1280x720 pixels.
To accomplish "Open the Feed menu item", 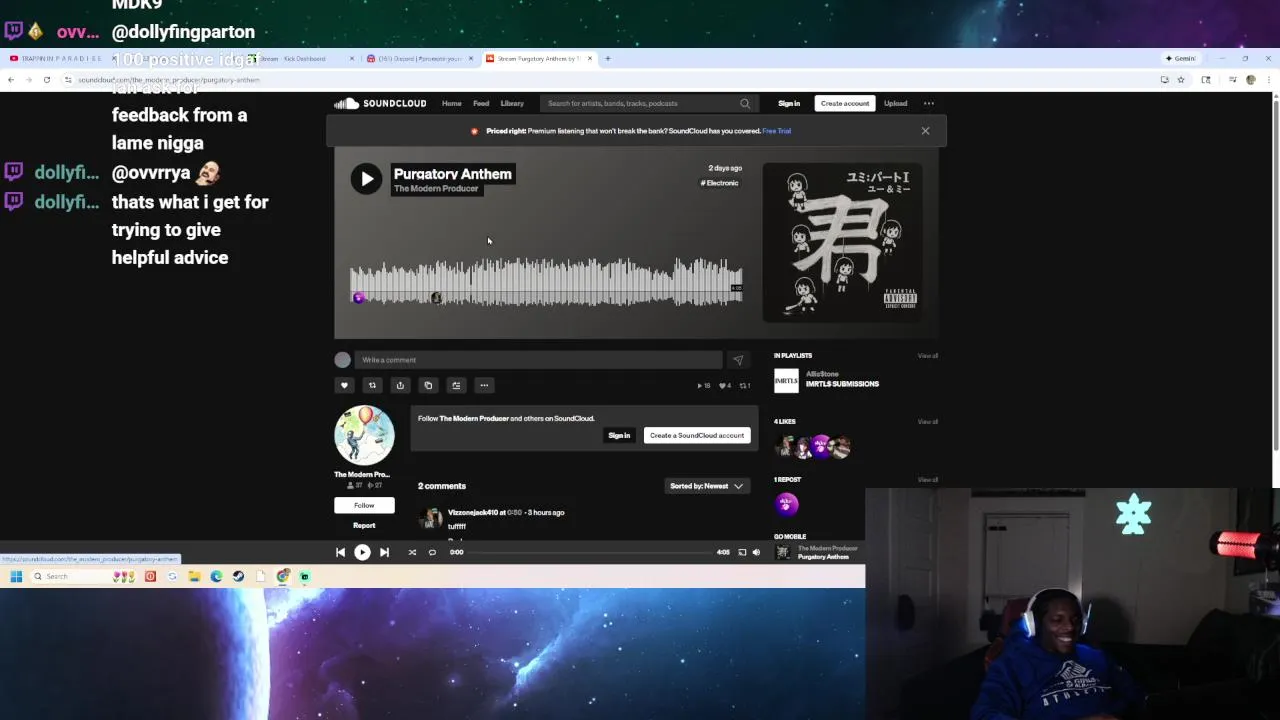I will [481, 103].
